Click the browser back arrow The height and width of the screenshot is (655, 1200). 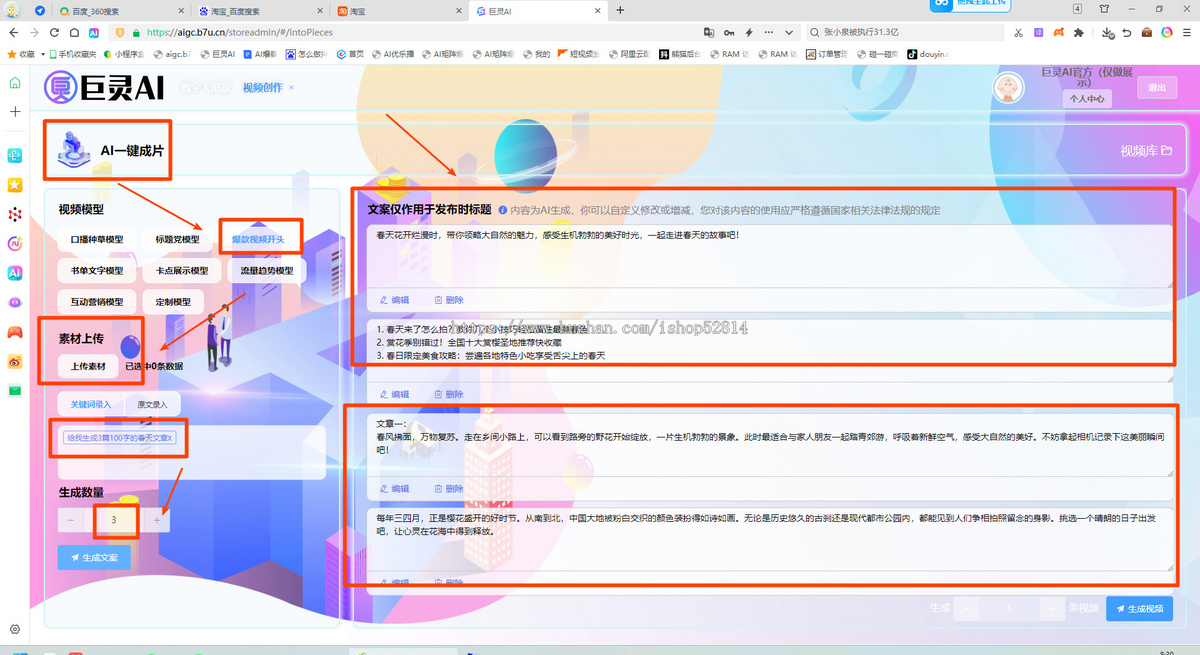click(14, 32)
